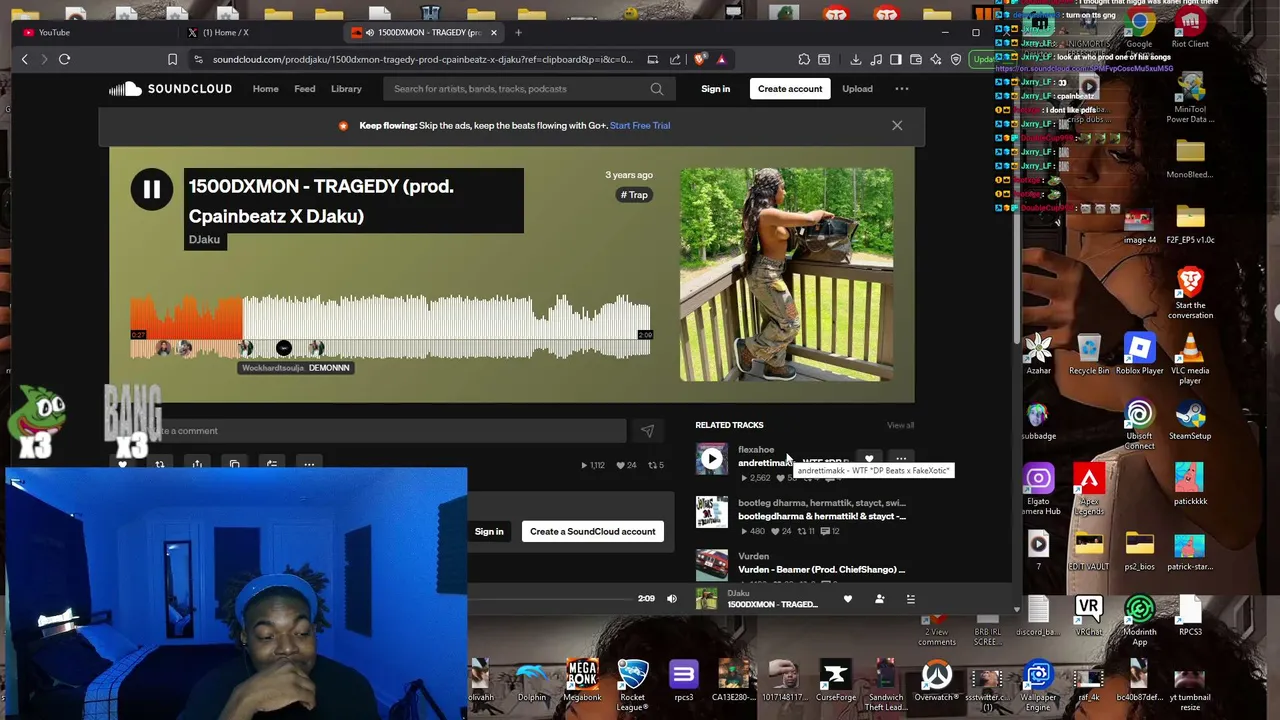Screen dimensions: 1280x720
Task: Launch Rocket League desktop shortcut
Action: point(632,685)
